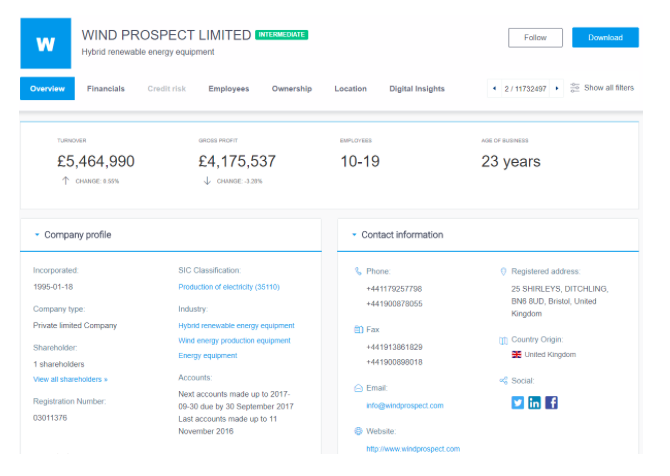Go to next company record arrow
Screen dimensions: 670x476
tap(557, 88)
